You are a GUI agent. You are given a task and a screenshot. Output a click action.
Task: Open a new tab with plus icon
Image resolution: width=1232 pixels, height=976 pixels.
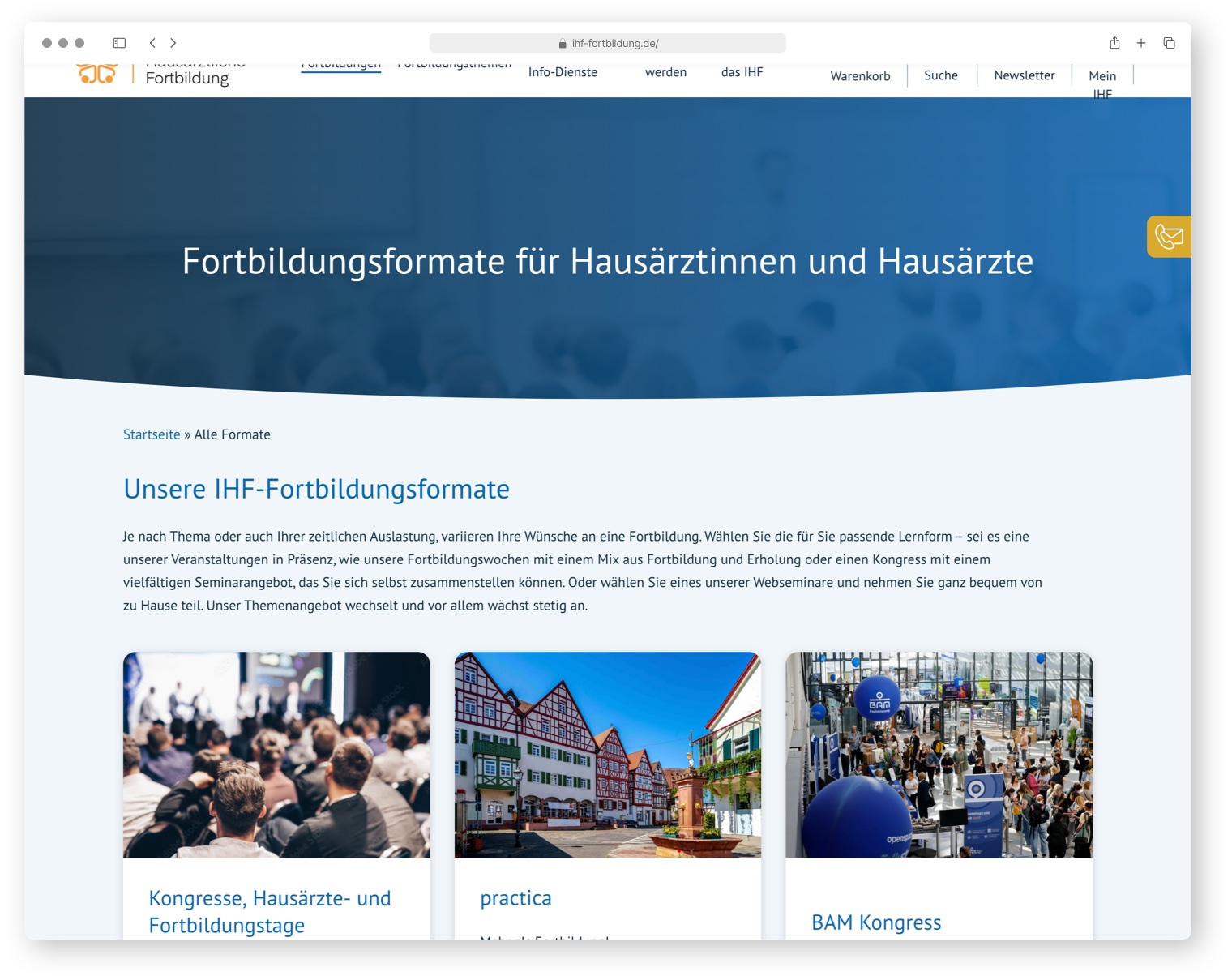(1141, 43)
